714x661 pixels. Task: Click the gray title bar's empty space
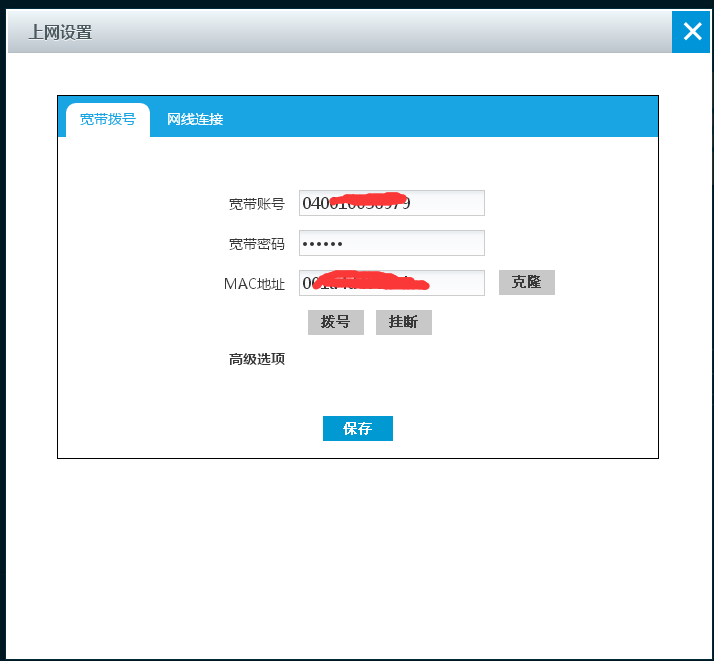[x=380, y=32]
